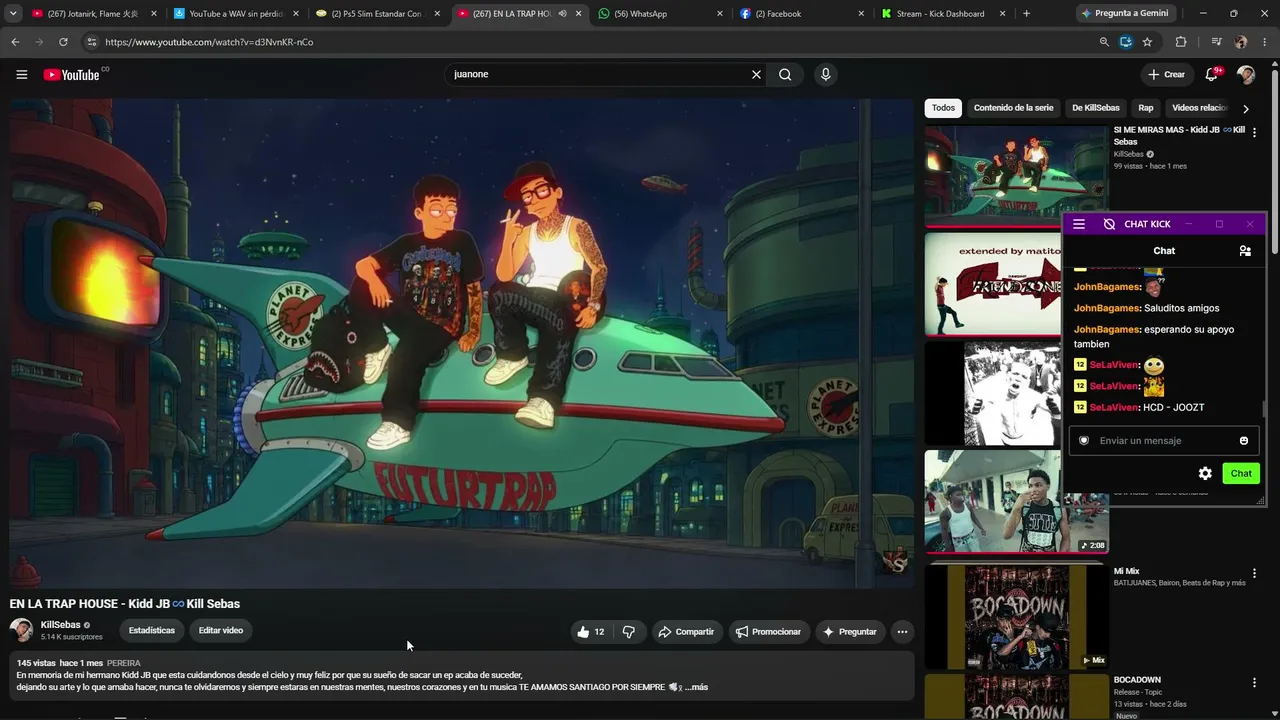
Task: Go forward in browser history
Action: 39,42
